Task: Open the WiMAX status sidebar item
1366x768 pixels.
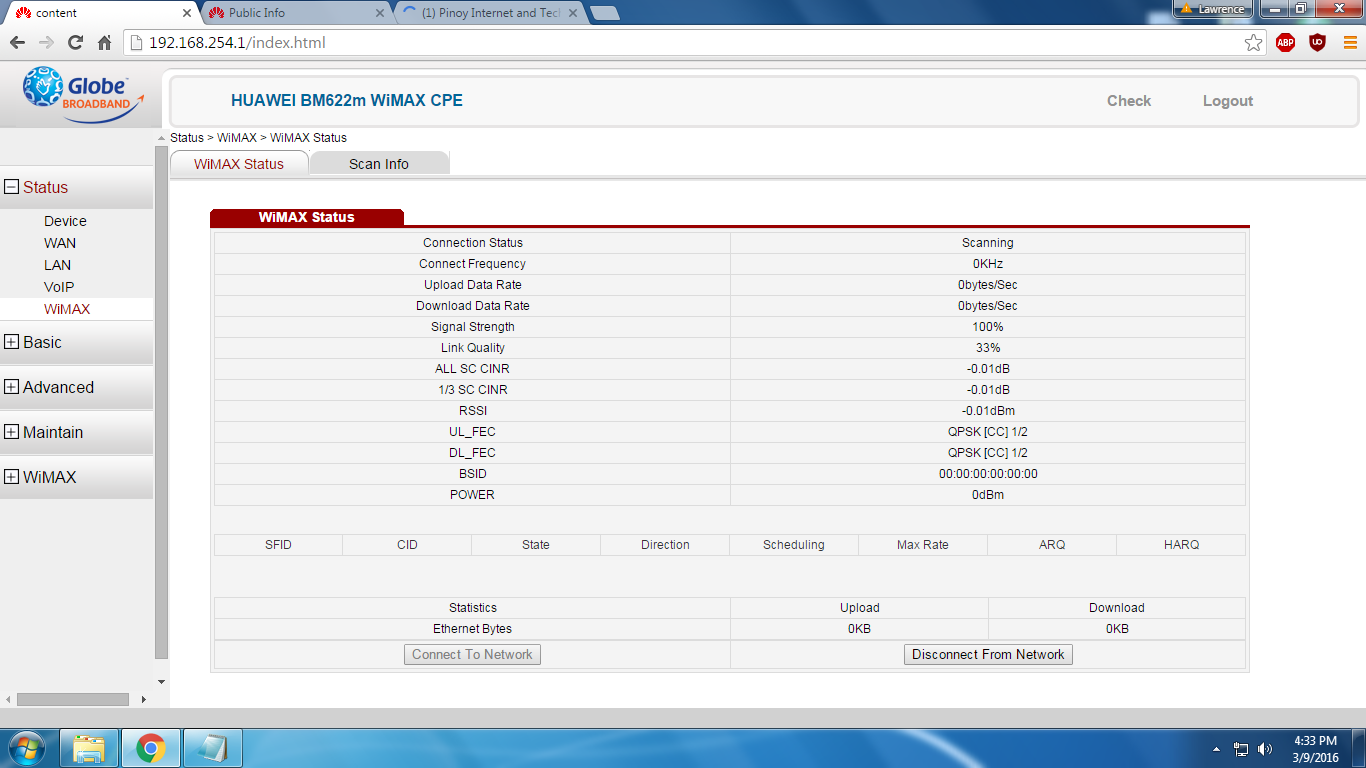Action: (67, 309)
